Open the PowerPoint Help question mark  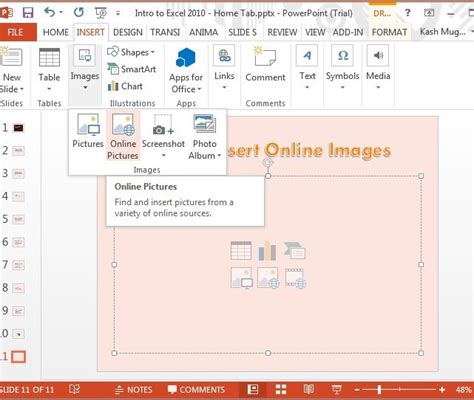pos(407,13)
